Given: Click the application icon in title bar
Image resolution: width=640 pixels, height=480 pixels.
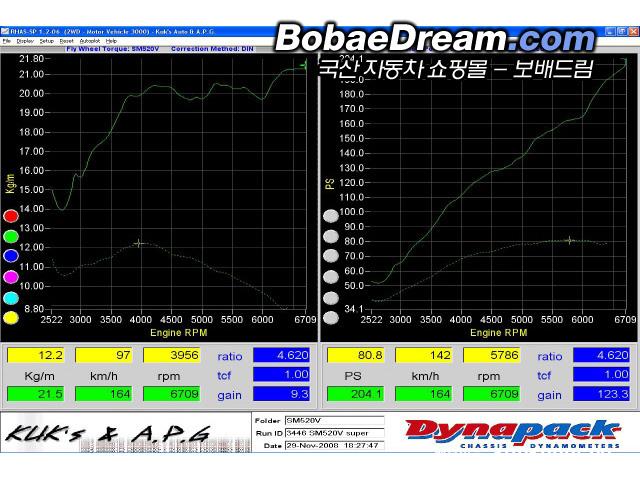Looking at the screenshot, I should coord(4,31).
